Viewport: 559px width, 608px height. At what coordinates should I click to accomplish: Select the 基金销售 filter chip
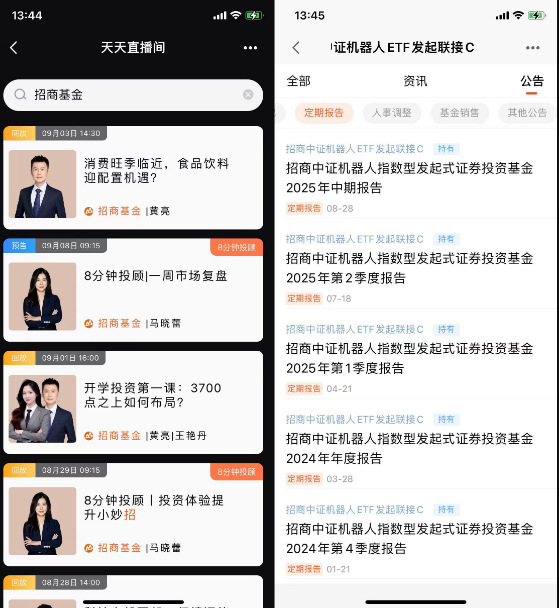pyautogui.click(x=459, y=113)
